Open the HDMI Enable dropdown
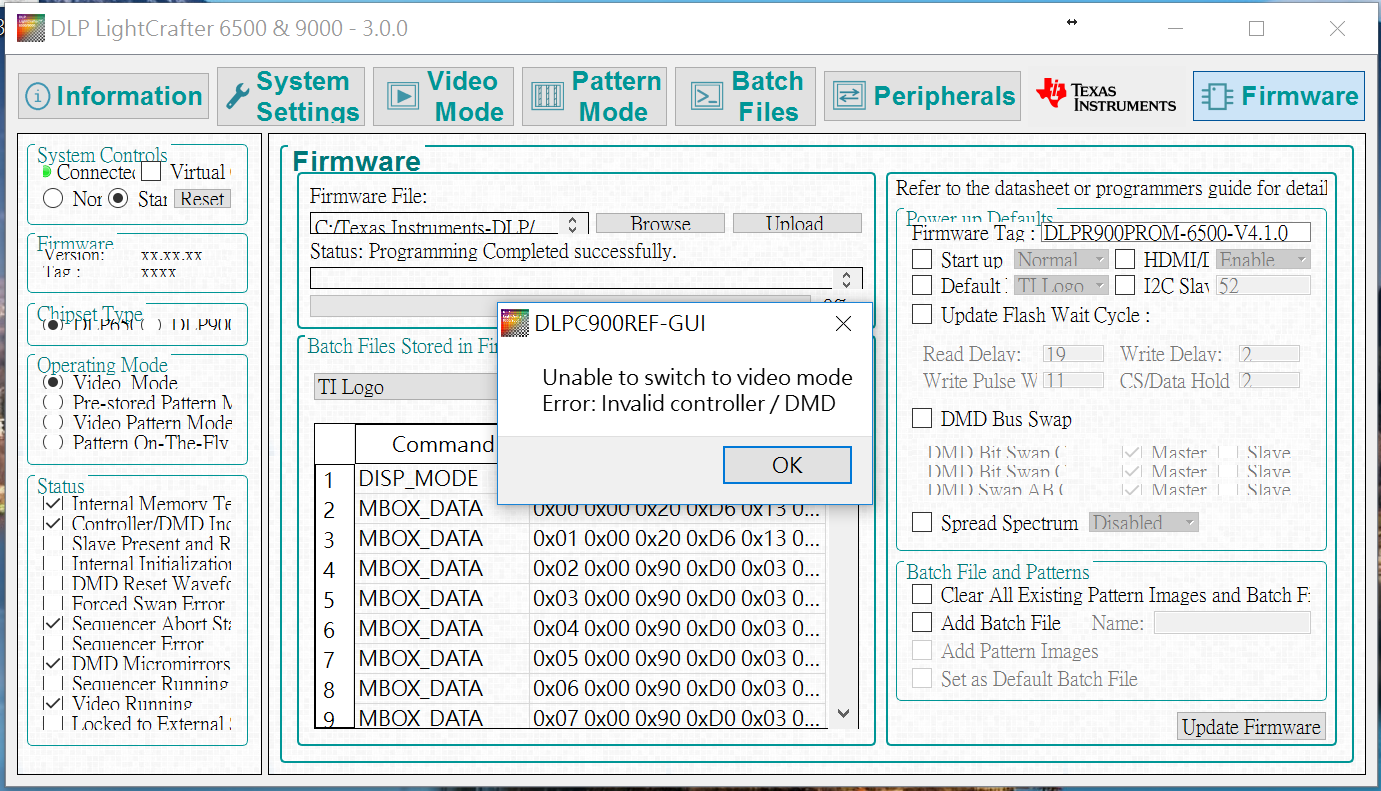The width and height of the screenshot is (1381, 791). pyautogui.click(x=1263, y=260)
